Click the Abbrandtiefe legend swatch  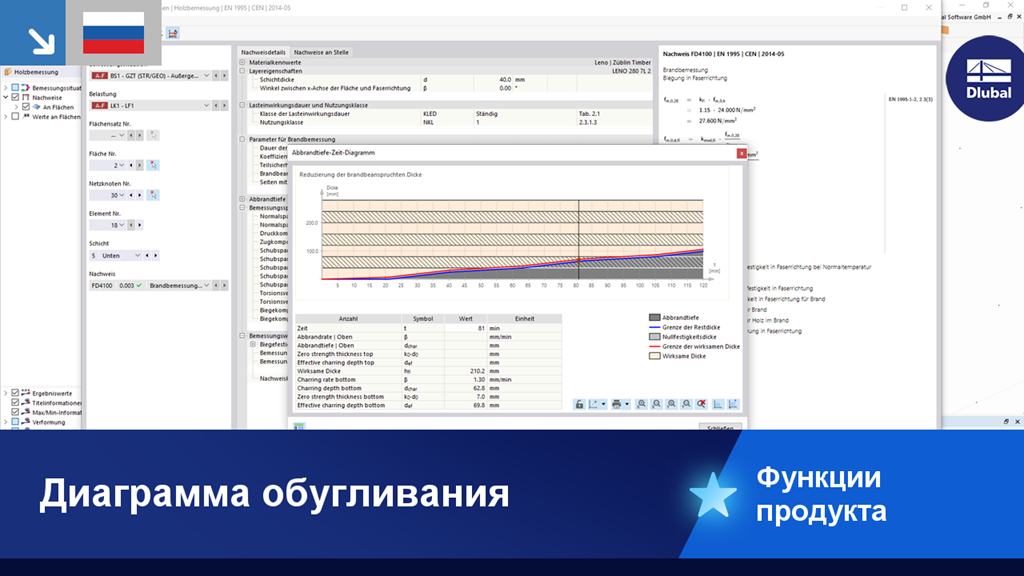point(654,317)
